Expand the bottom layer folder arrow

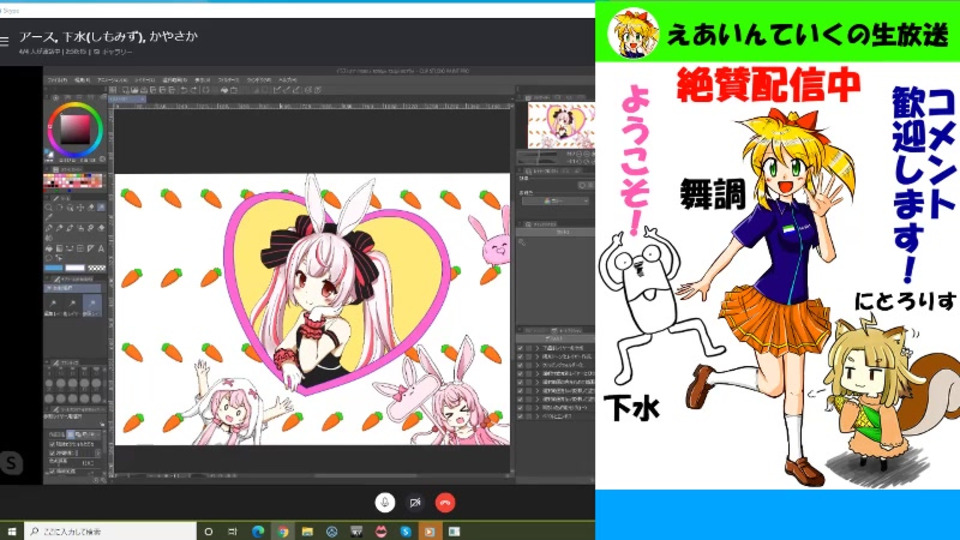pyautogui.click(x=538, y=416)
